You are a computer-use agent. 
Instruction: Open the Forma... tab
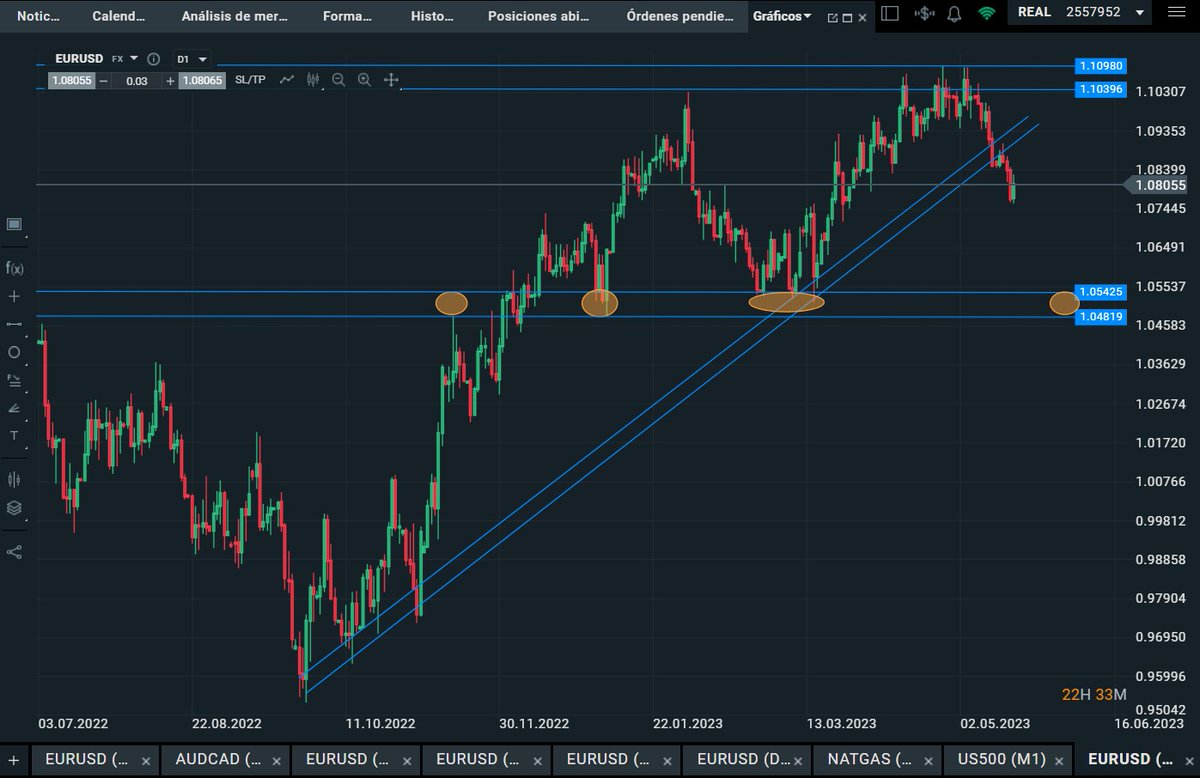[x=349, y=16]
